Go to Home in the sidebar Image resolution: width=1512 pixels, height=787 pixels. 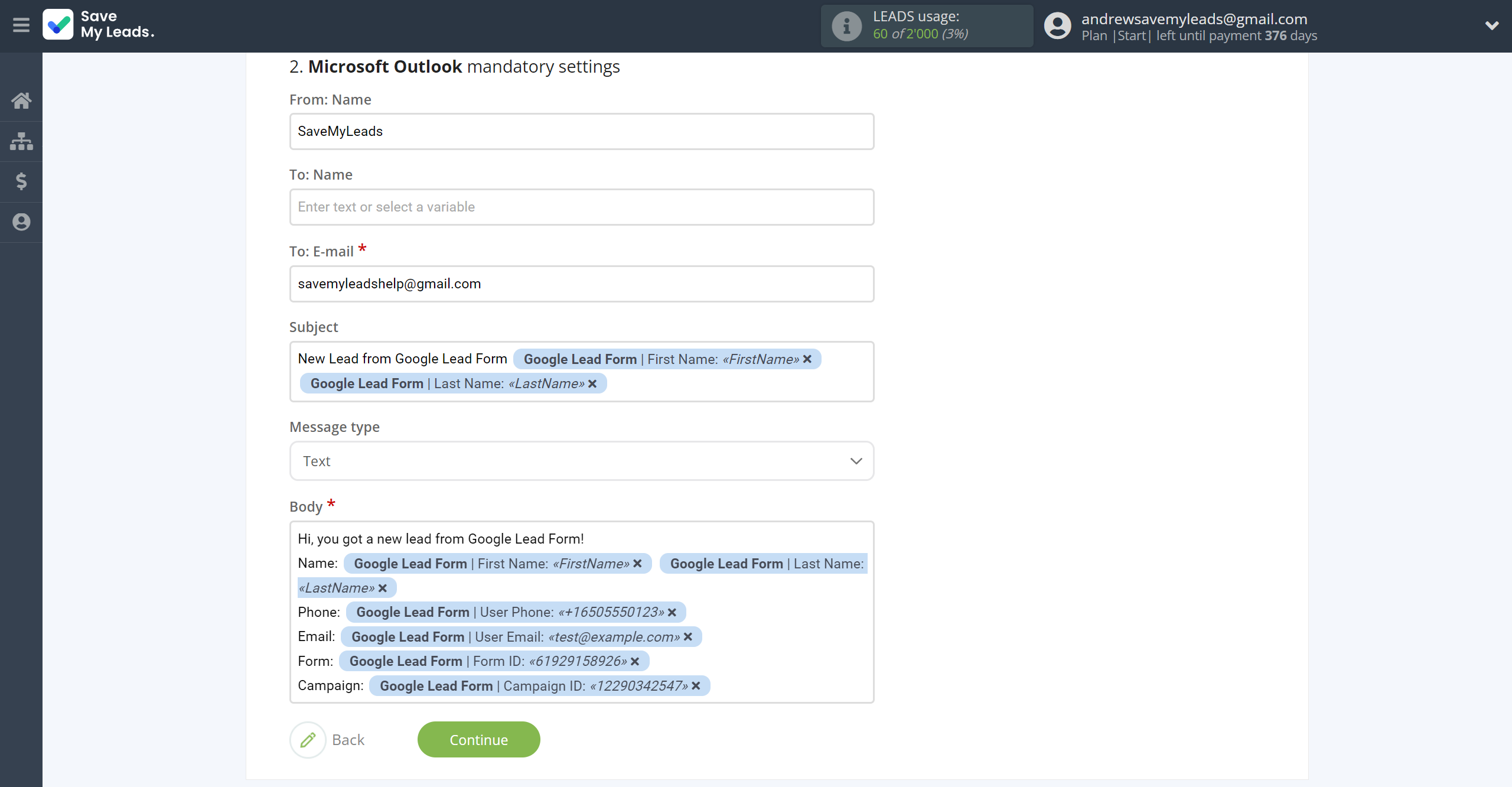pyautogui.click(x=21, y=100)
